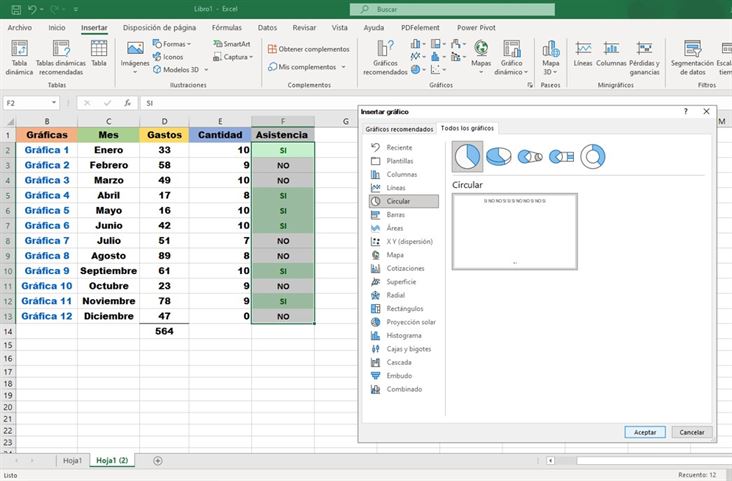Select Barras chart category

pos(403,215)
